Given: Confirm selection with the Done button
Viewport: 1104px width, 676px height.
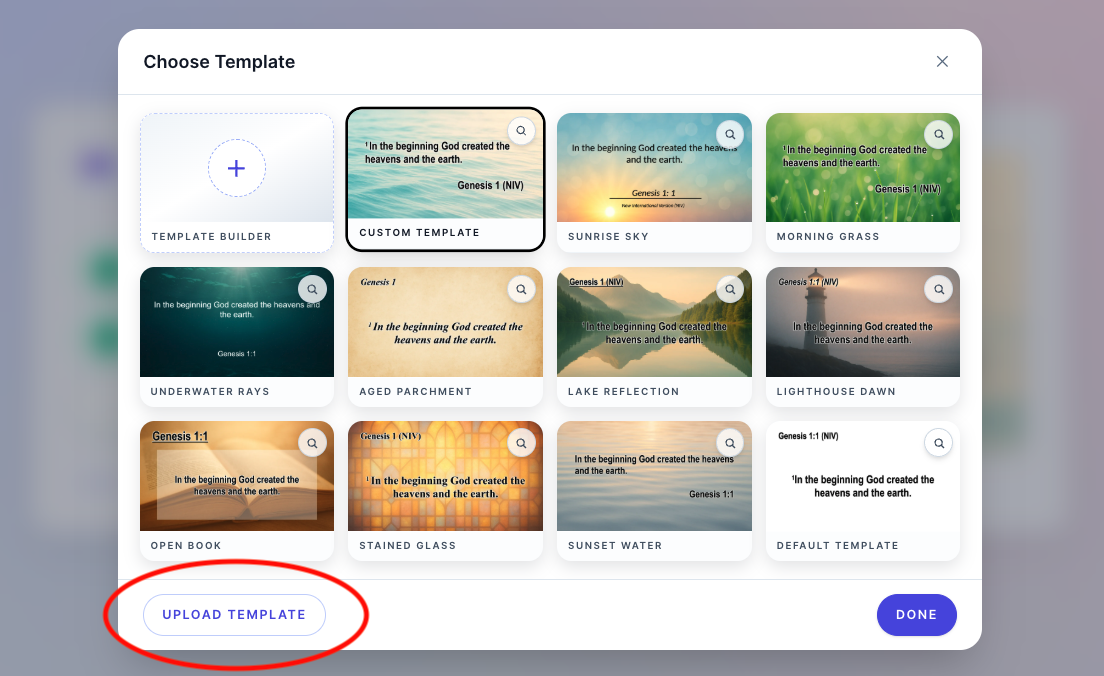Looking at the screenshot, I should click(917, 615).
